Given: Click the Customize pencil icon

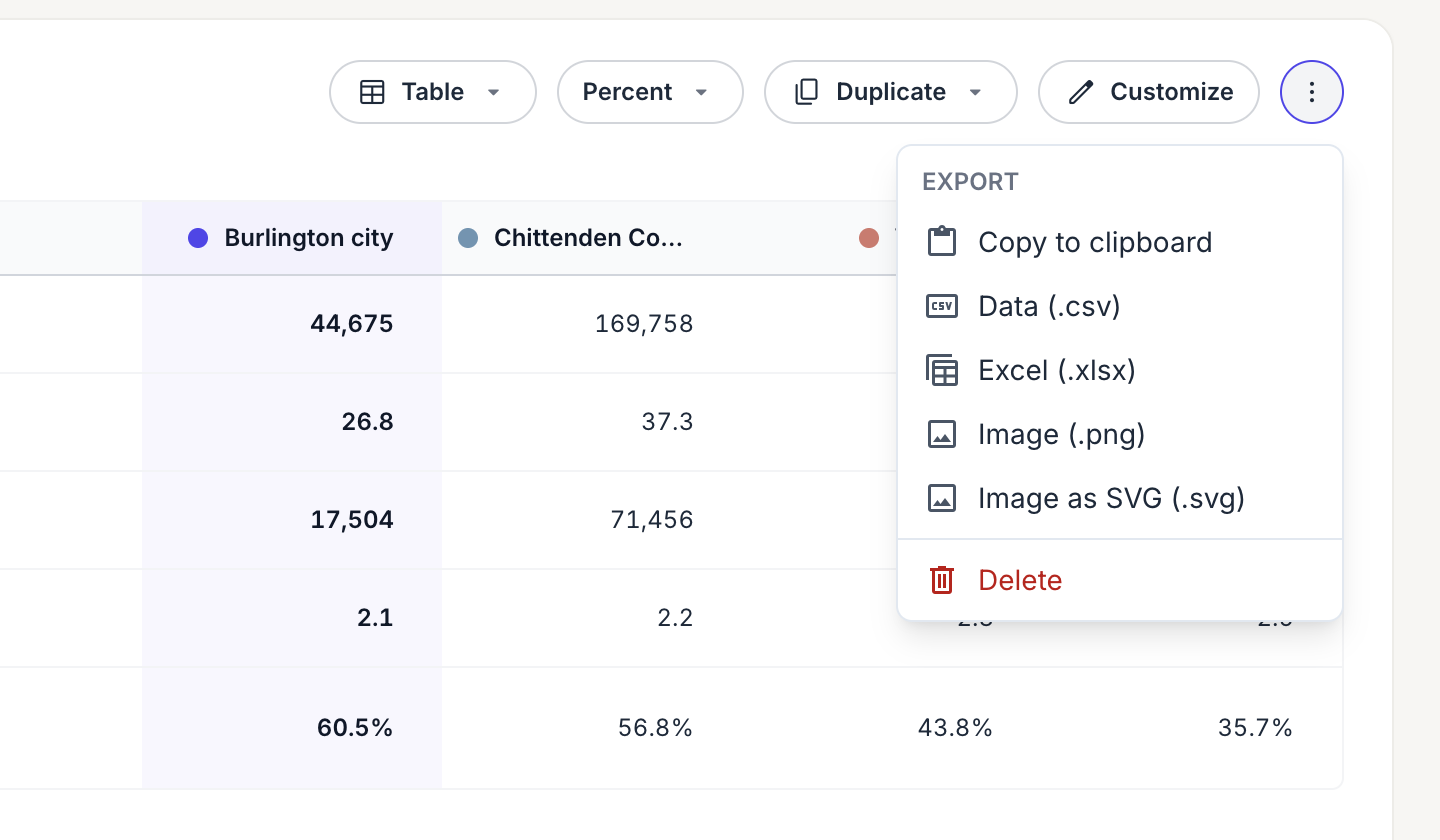Looking at the screenshot, I should (1081, 92).
